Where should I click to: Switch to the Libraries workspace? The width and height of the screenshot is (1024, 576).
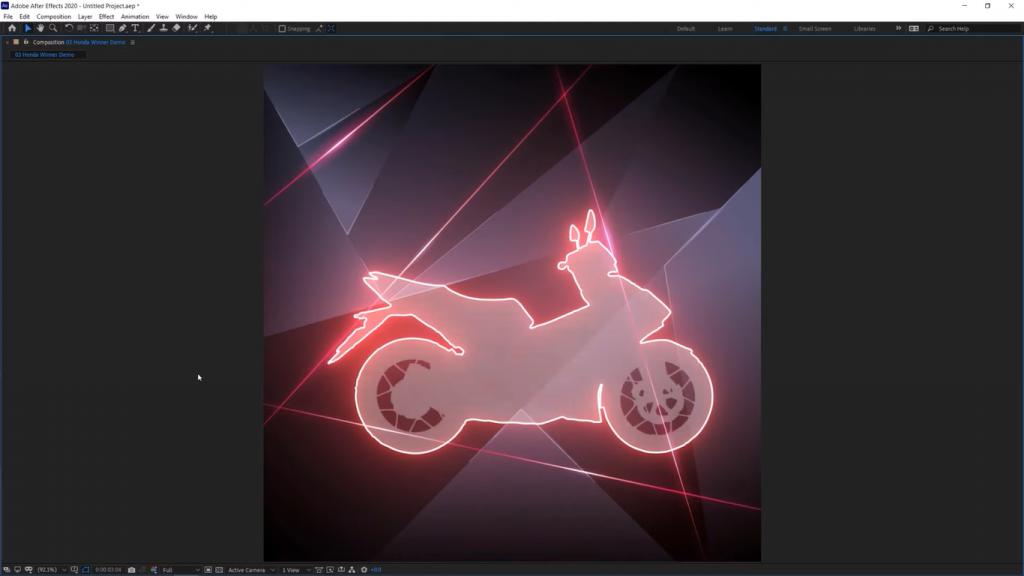(x=865, y=29)
